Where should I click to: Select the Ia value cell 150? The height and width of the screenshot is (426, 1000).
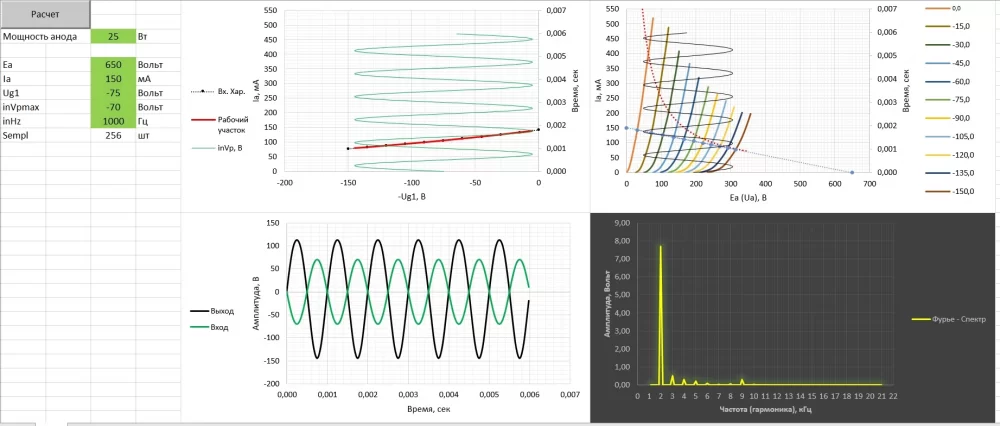click(x=112, y=78)
